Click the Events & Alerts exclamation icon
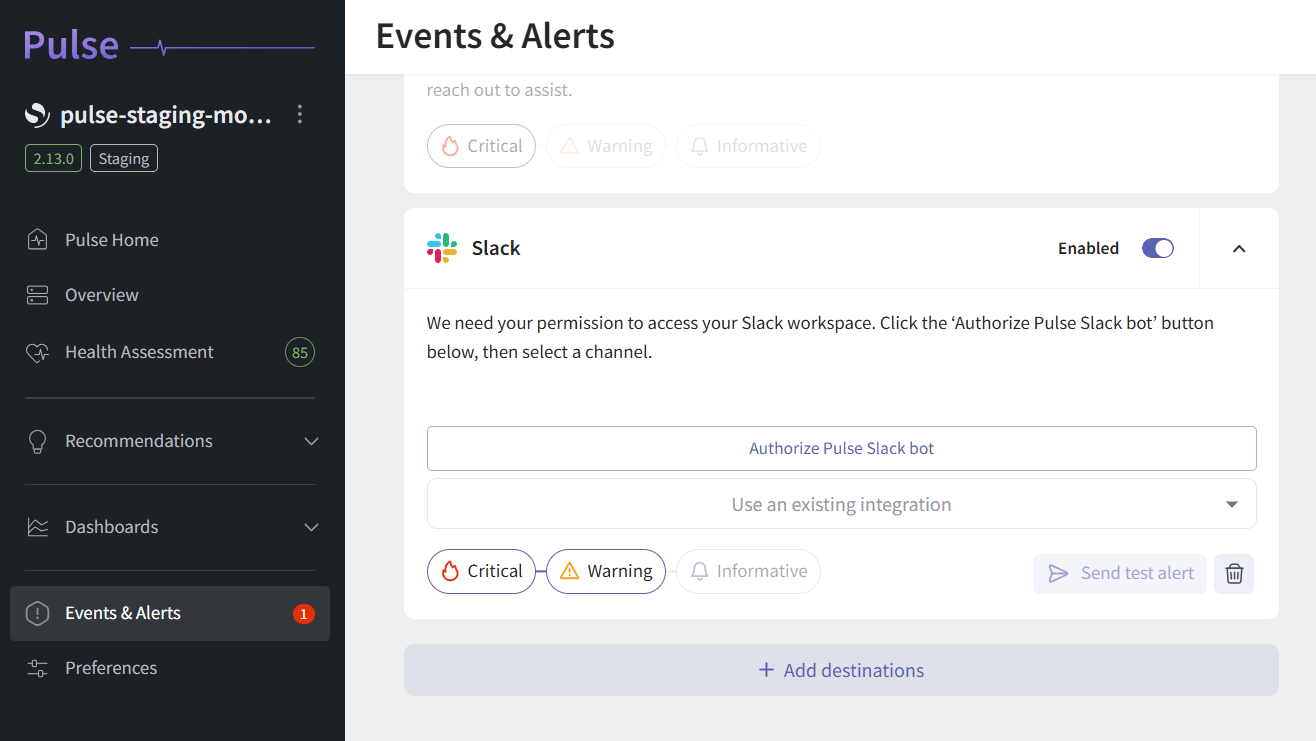 click(37, 613)
